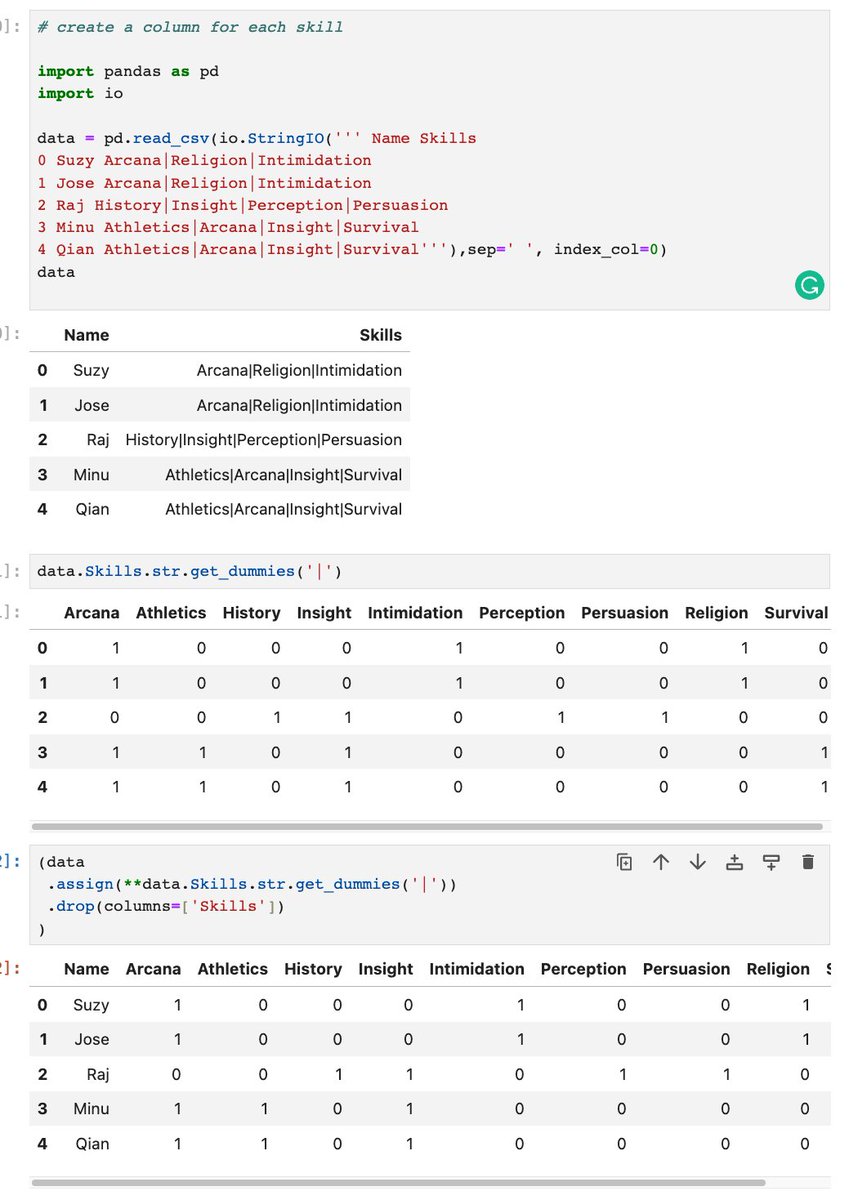Viewport: 849px width, 1200px height.
Task: Click the 'History|Insight|Perception|Persuasion' cell
Action: (x=264, y=440)
